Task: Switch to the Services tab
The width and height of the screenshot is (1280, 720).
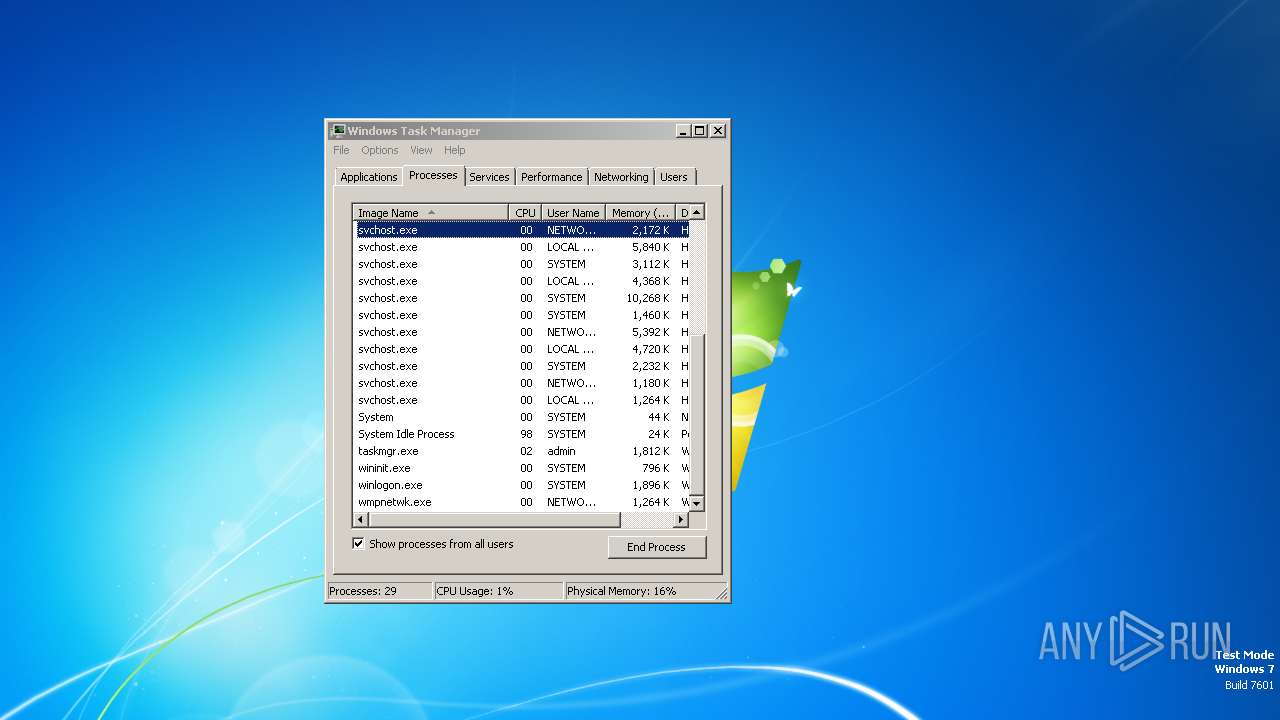Action: [x=489, y=177]
